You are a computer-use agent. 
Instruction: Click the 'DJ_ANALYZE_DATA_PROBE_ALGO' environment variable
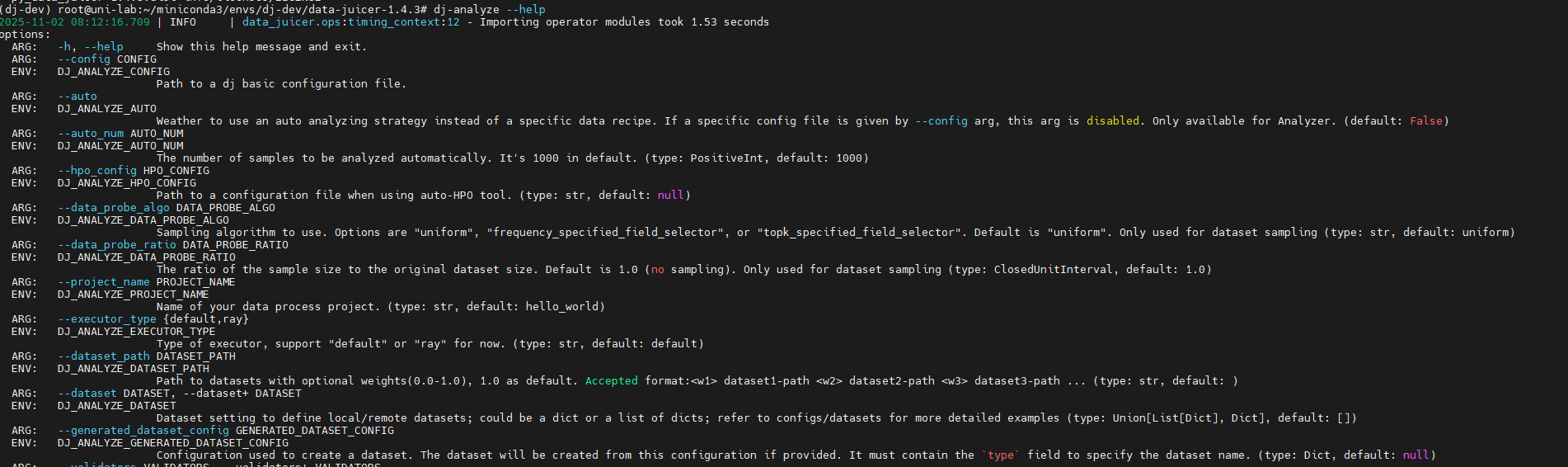(x=143, y=219)
